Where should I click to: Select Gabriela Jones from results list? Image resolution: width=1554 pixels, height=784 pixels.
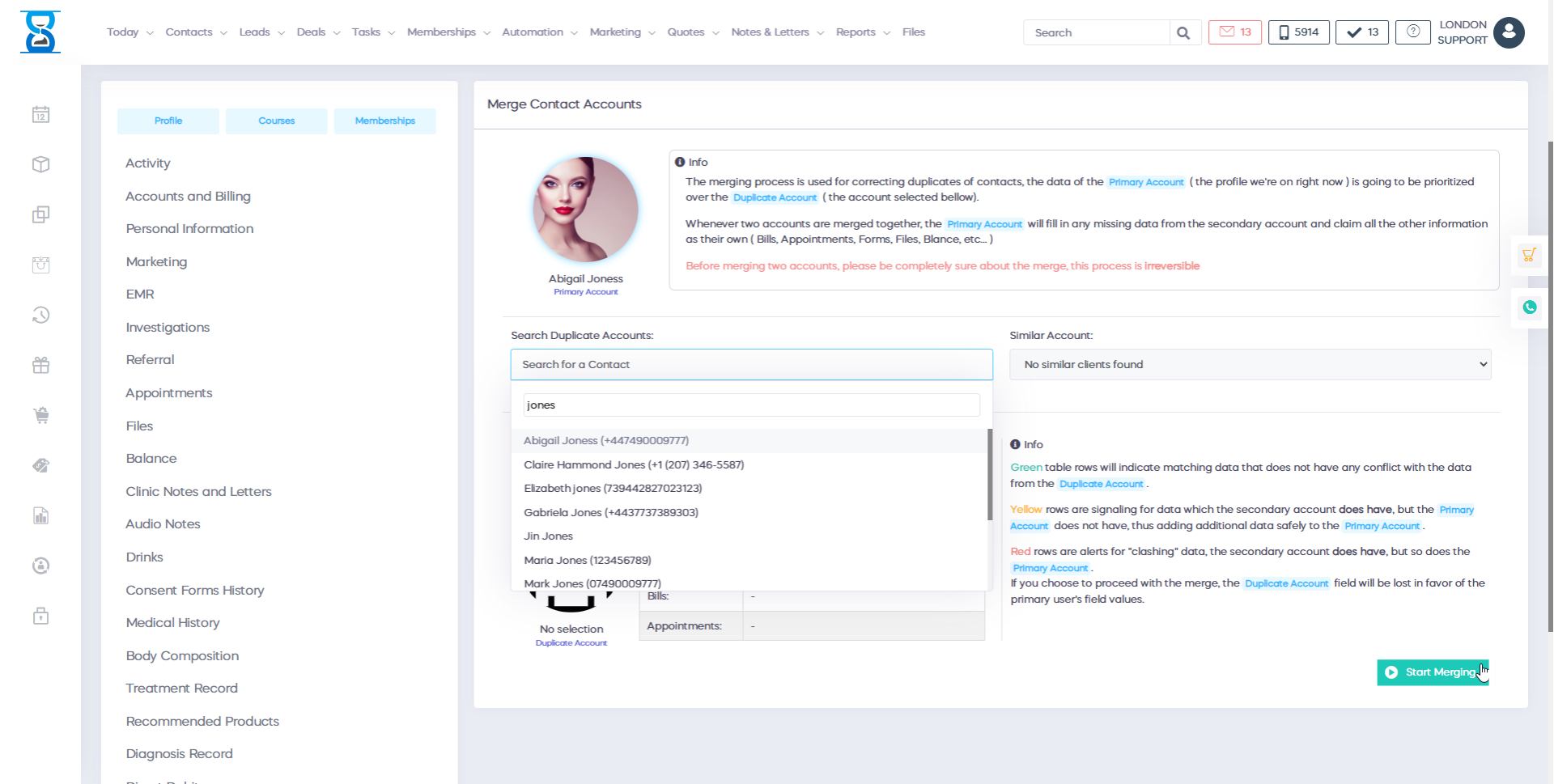(610, 512)
